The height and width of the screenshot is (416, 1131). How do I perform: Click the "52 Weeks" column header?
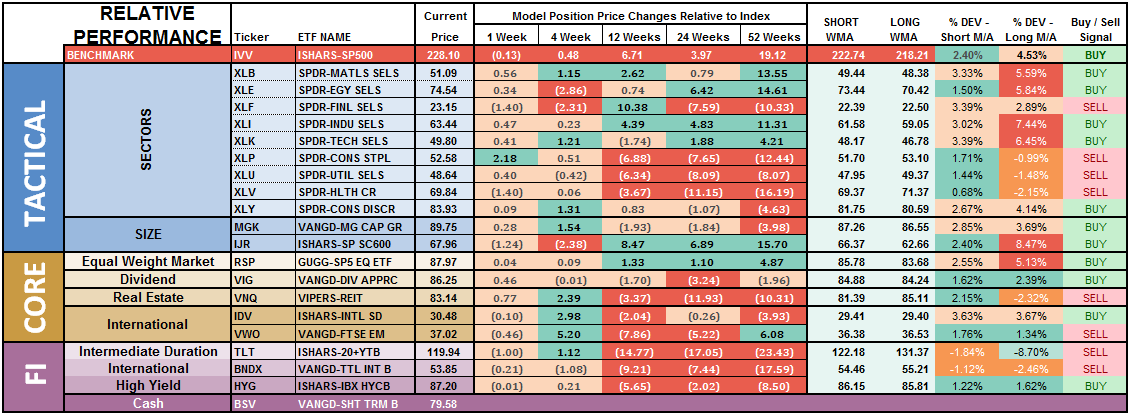click(771, 38)
